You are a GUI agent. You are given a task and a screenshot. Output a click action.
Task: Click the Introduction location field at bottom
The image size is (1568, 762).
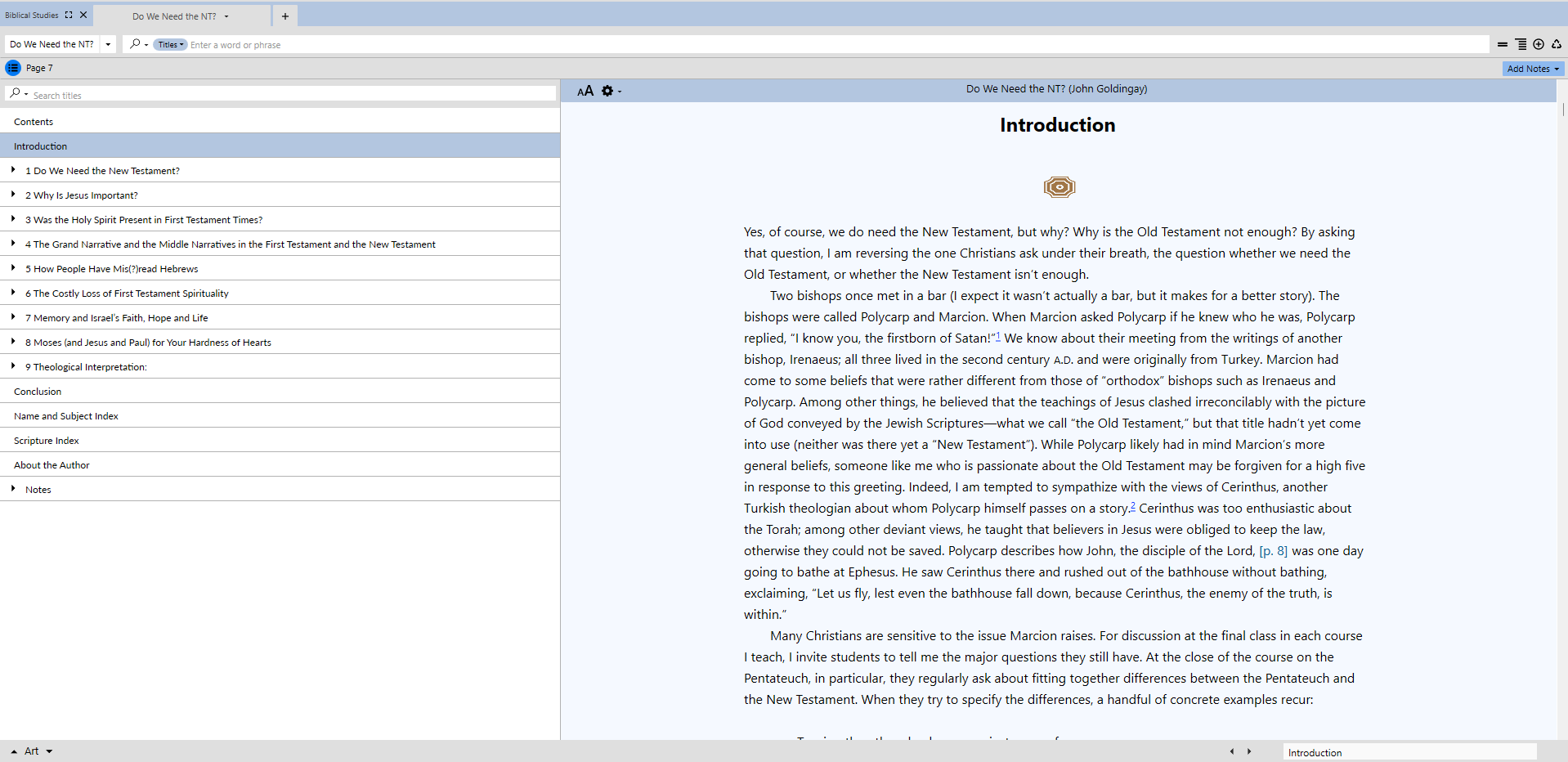coord(1410,752)
